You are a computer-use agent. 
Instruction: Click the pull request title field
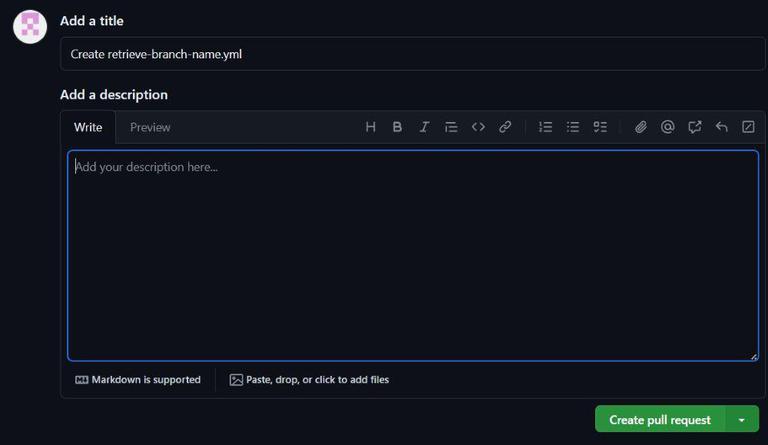click(412, 54)
